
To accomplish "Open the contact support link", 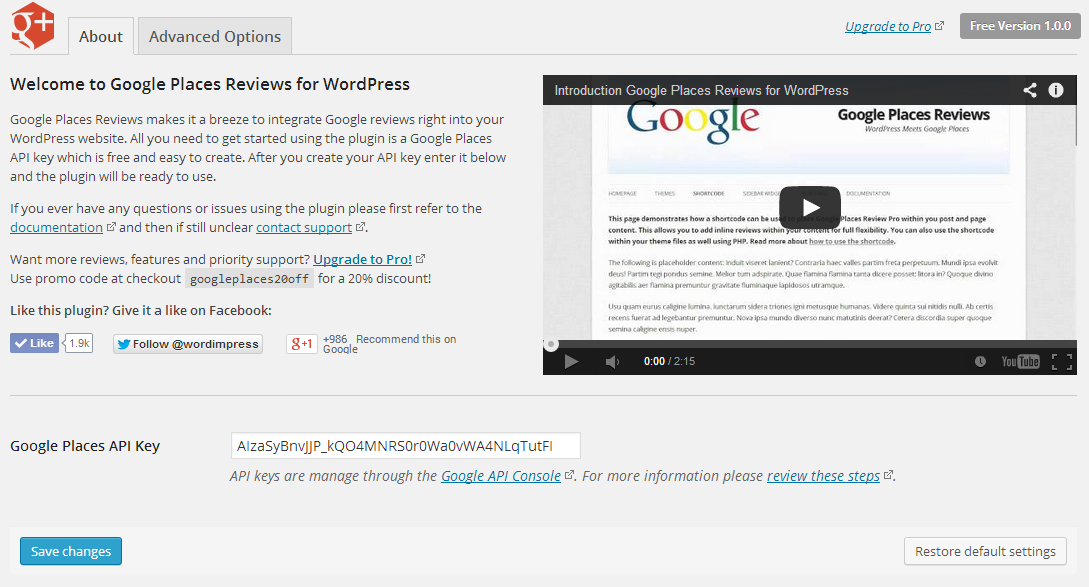I will (304, 227).
